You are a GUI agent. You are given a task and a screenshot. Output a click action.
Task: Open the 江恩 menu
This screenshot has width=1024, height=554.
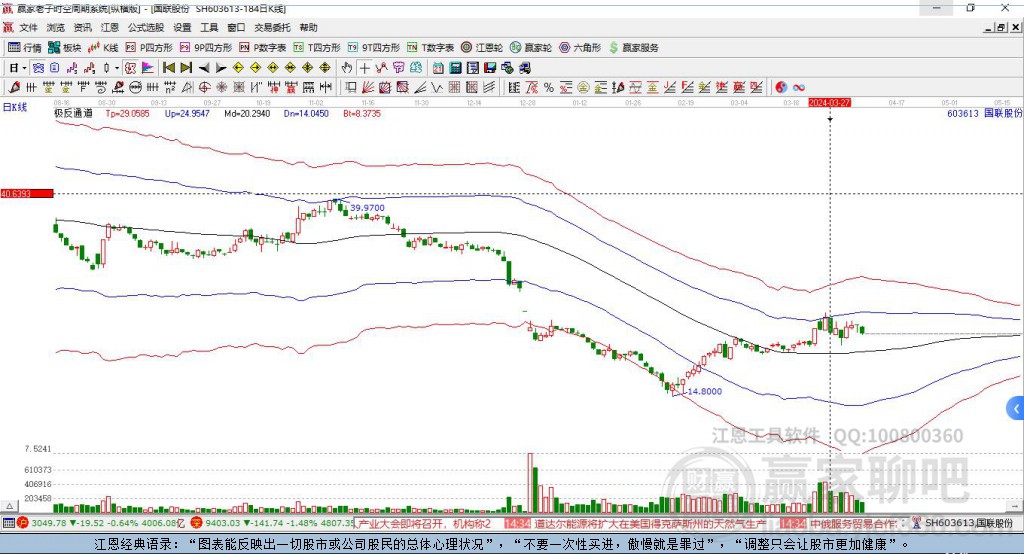[110, 27]
